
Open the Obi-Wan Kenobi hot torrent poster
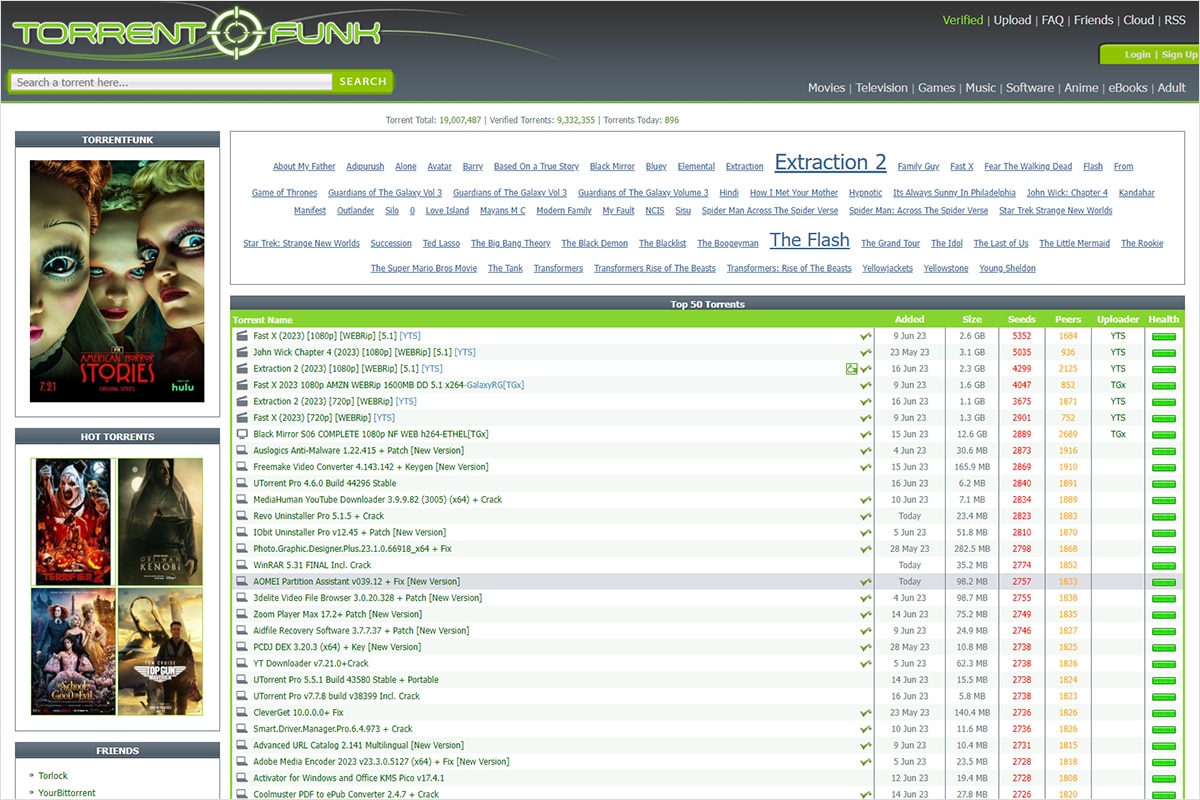pyautogui.click(x=160, y=521)
